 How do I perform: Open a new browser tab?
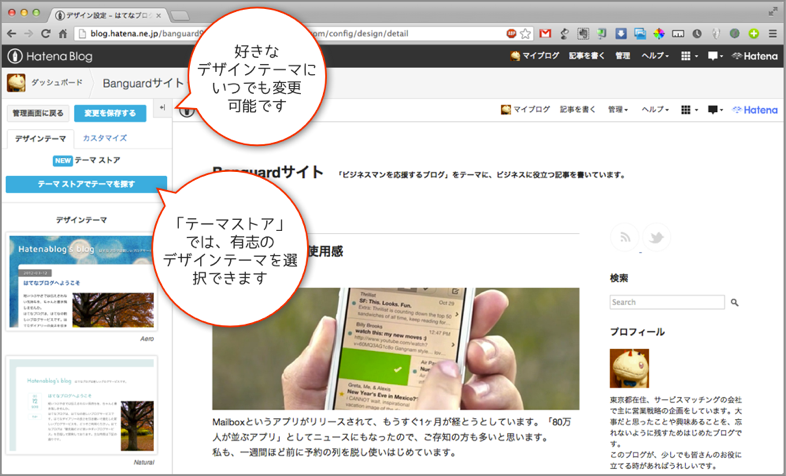[179, 16]
